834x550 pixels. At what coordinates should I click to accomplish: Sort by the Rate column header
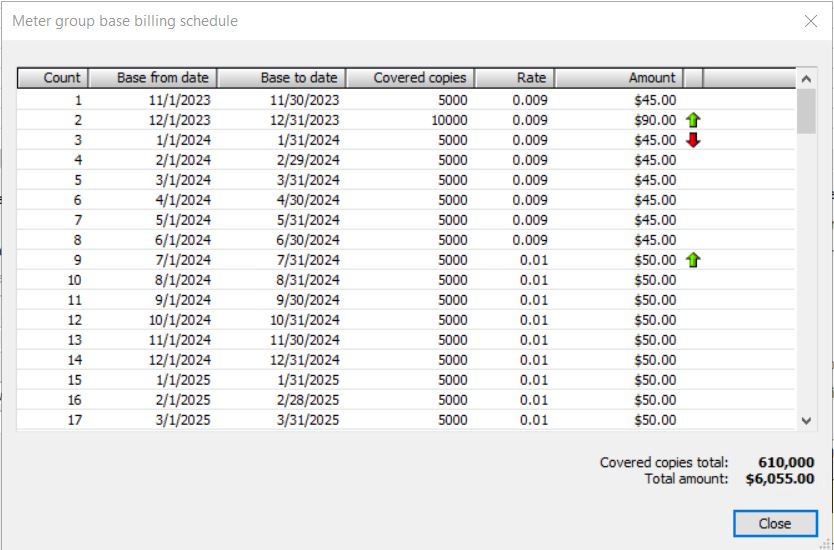pyautogui.click(x=515, y=78)
